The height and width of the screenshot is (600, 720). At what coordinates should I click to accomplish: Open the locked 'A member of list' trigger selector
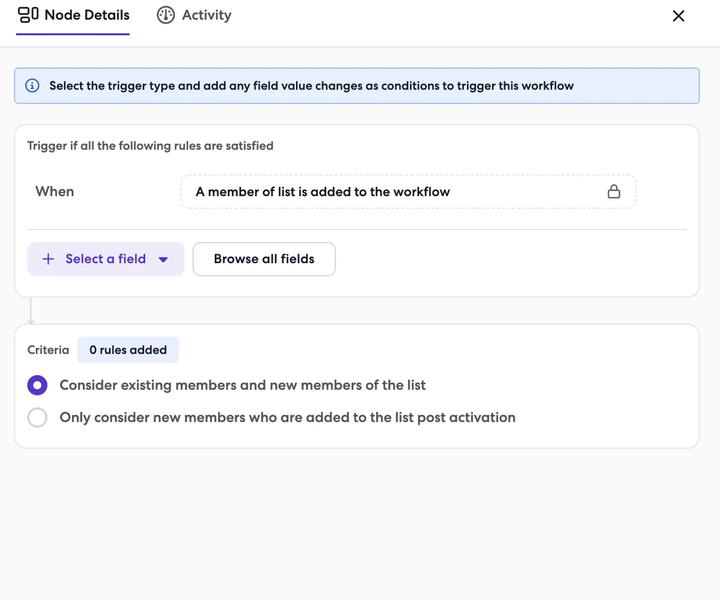408,191
